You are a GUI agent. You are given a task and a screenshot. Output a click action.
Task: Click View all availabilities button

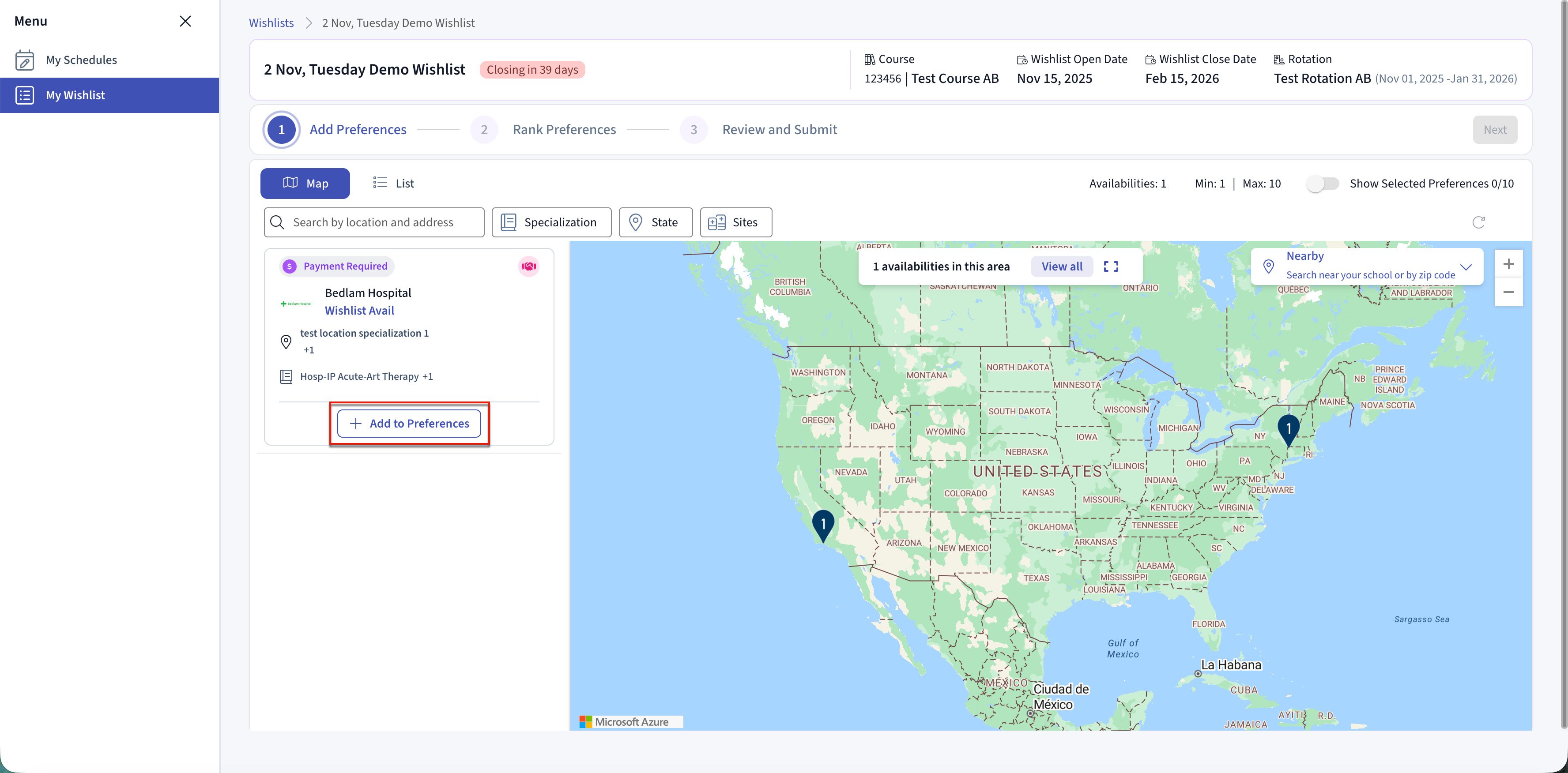pyautogui.click(x=1061, y=266)
